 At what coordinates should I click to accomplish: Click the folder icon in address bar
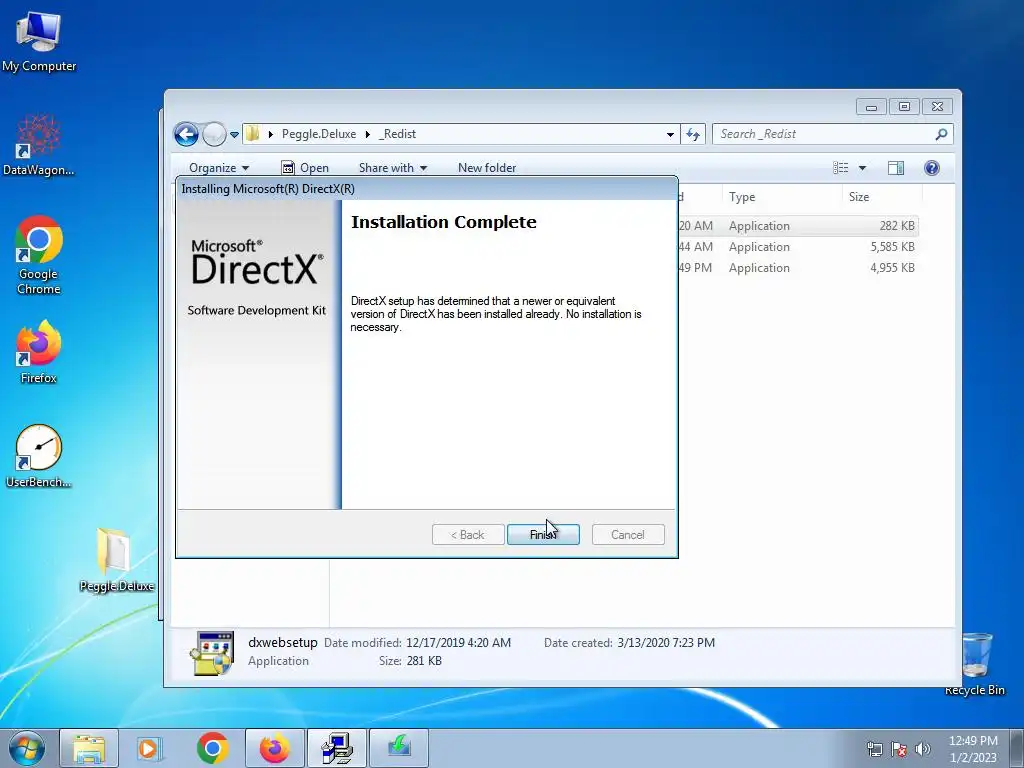tap(253, 134)
